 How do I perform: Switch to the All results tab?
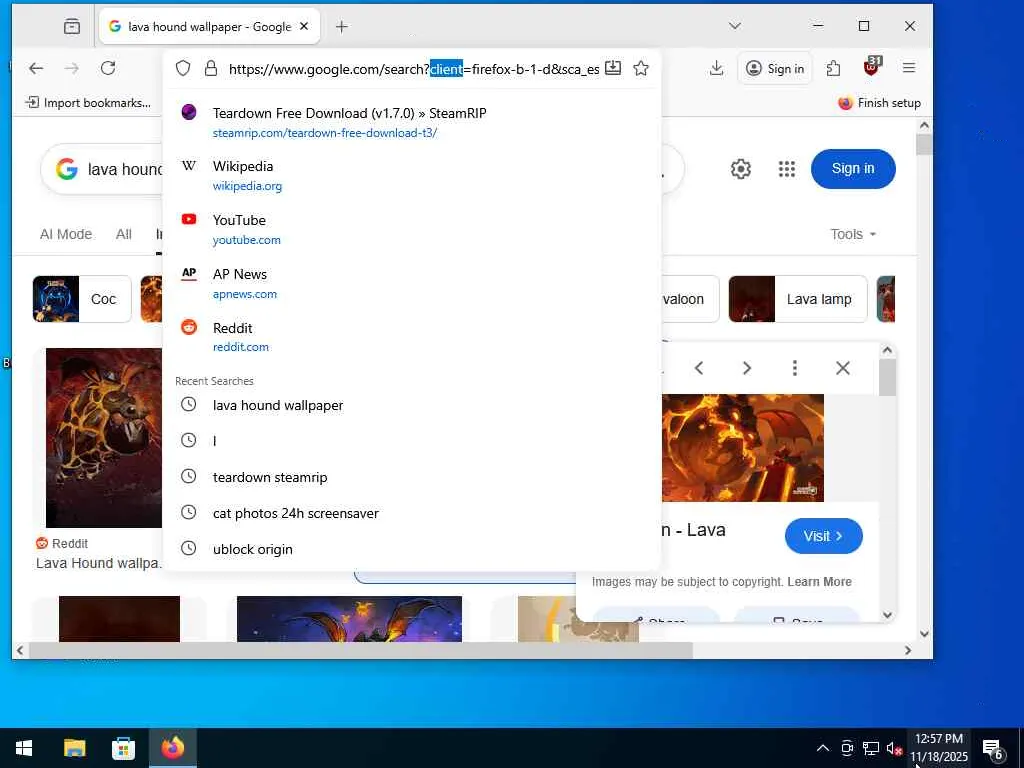[123, 234]
